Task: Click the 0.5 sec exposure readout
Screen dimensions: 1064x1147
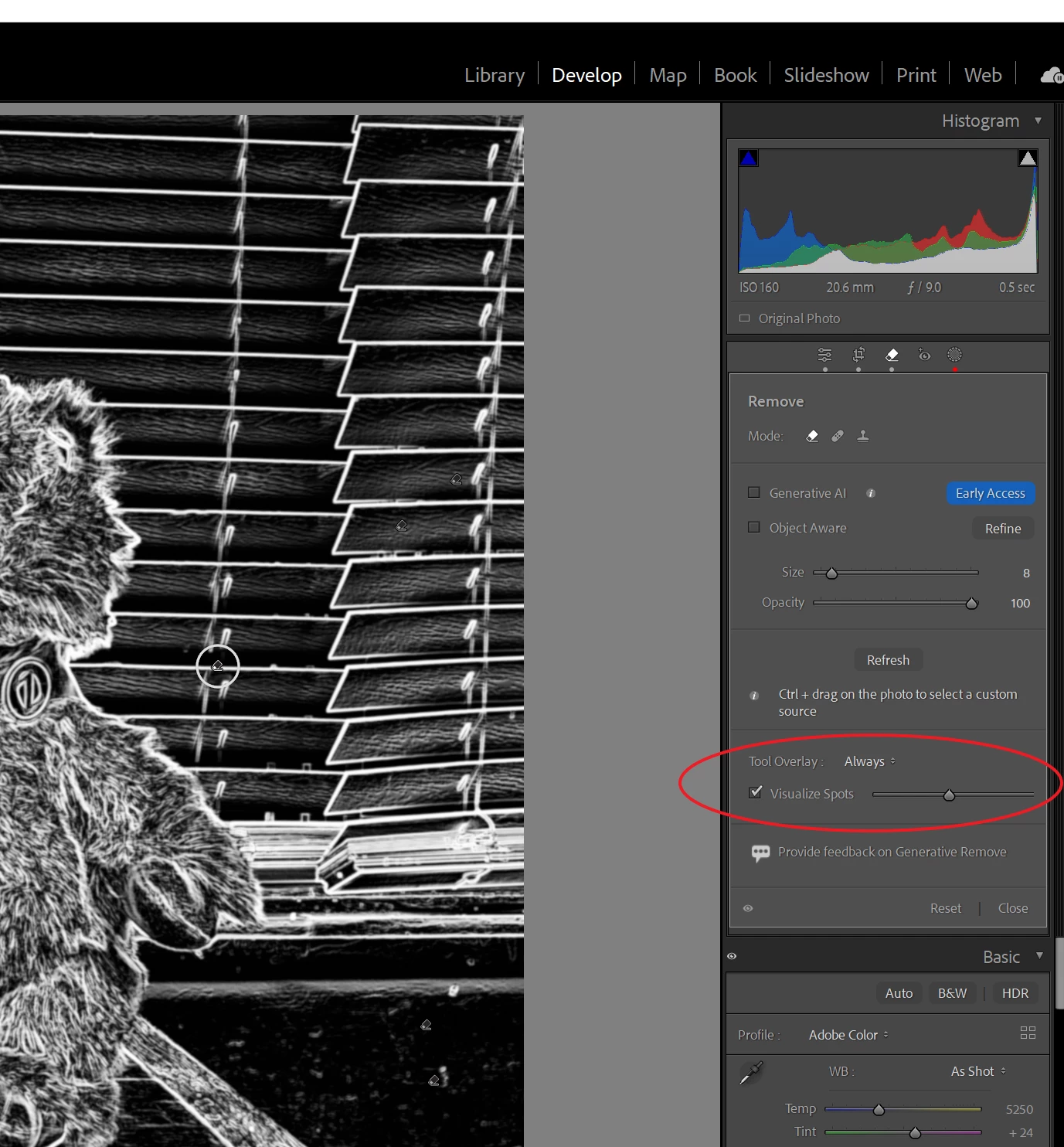Action: [1016, 288]
